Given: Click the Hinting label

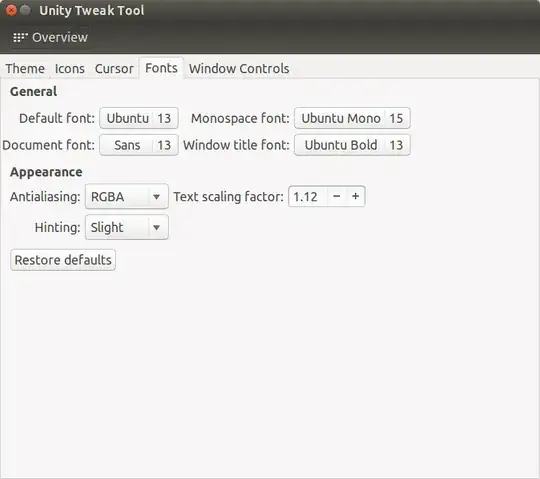Looking at the screenshot, I should 58,227.
